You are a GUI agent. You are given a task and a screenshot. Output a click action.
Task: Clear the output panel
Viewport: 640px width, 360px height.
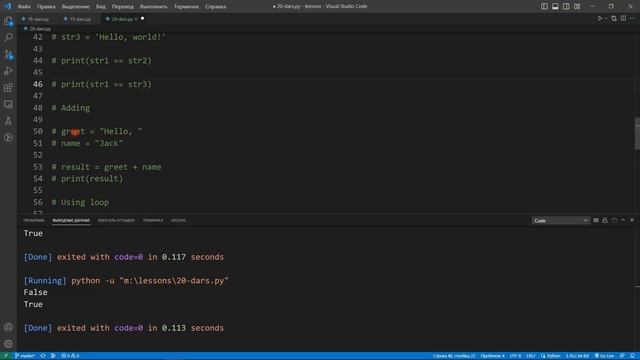596,220
